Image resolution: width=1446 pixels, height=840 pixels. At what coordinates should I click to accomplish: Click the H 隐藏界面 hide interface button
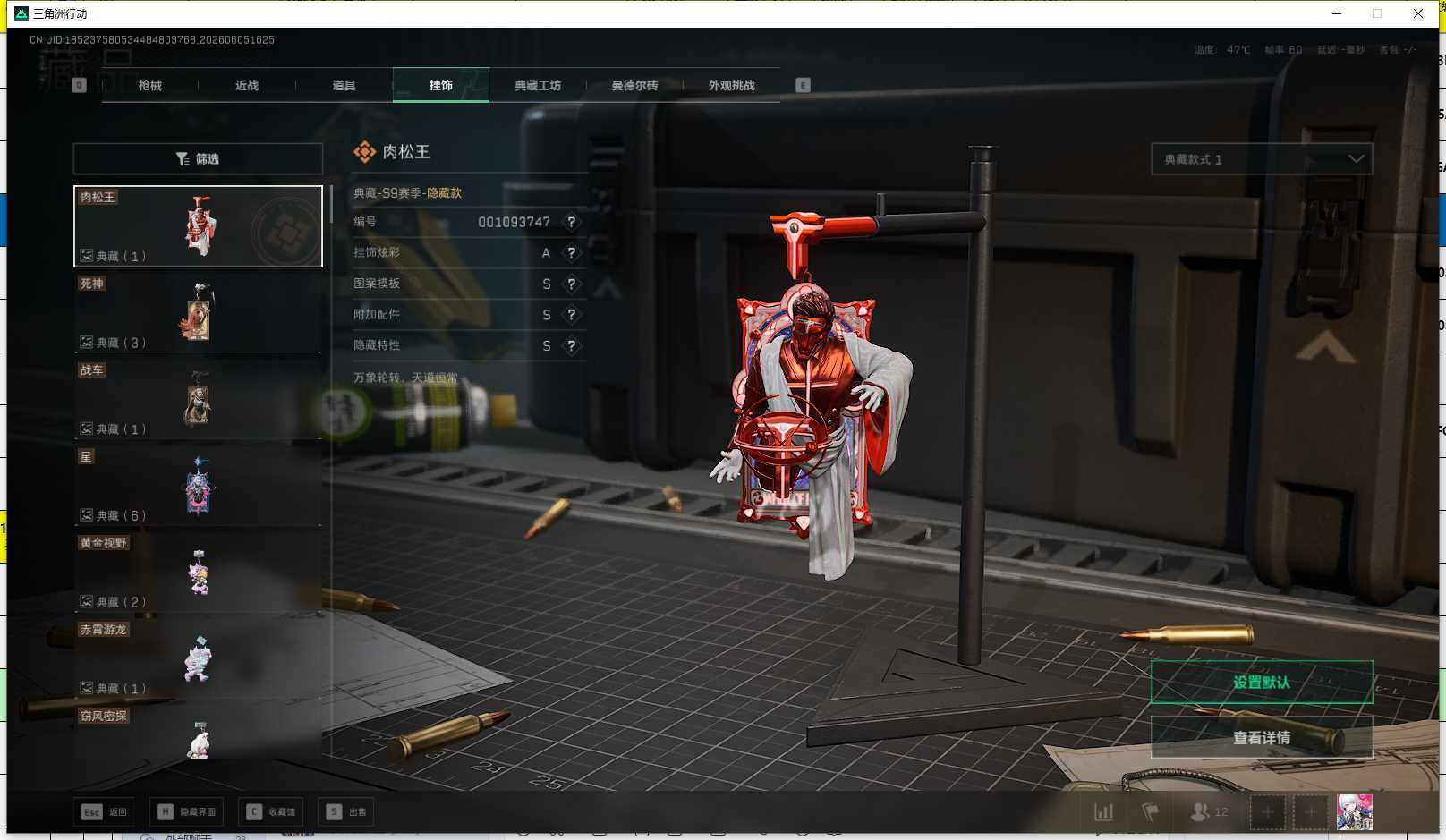point(188,812)
